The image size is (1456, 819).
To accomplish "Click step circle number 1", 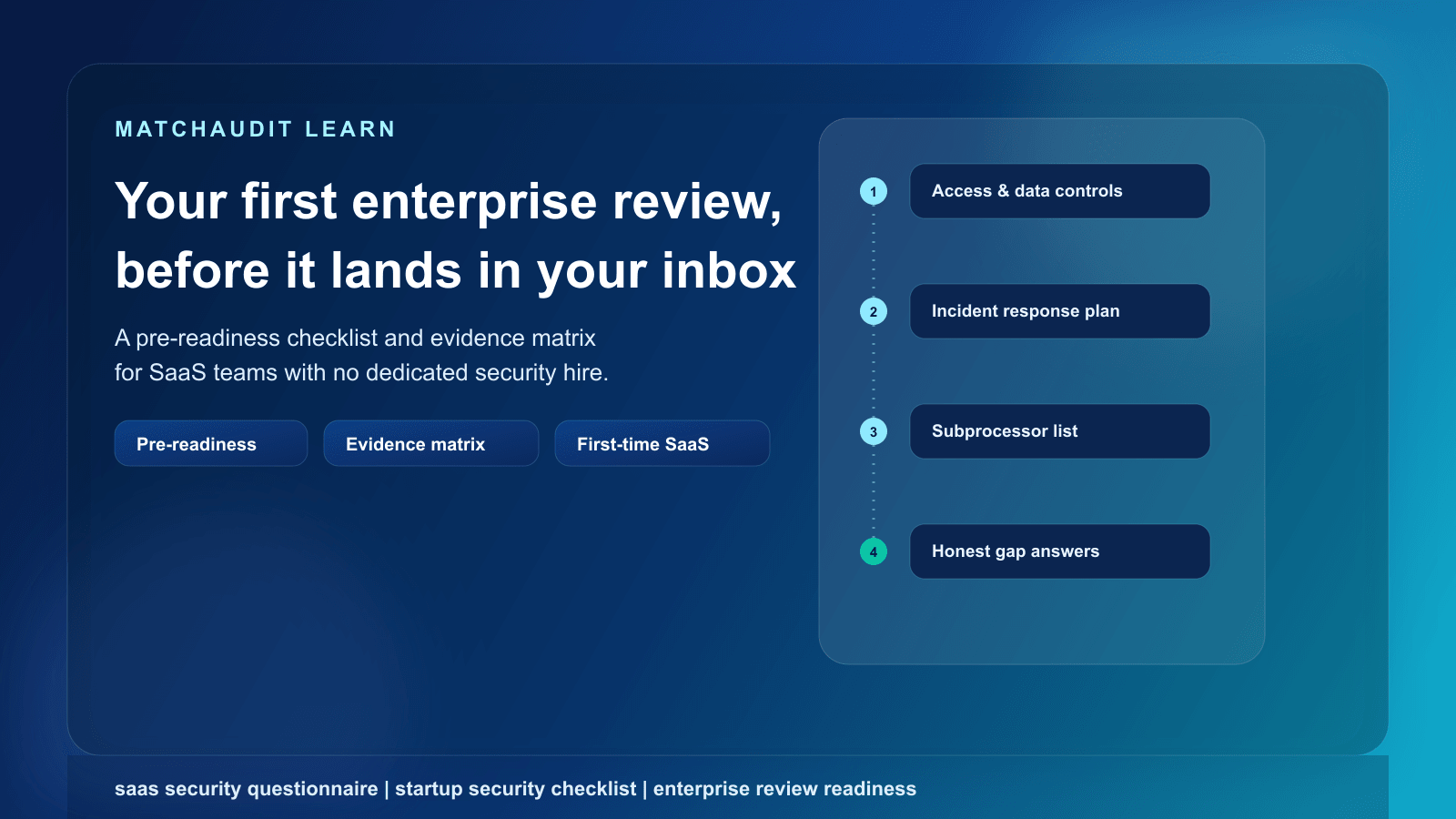I will pyautogui.click(x=874, y=191).
